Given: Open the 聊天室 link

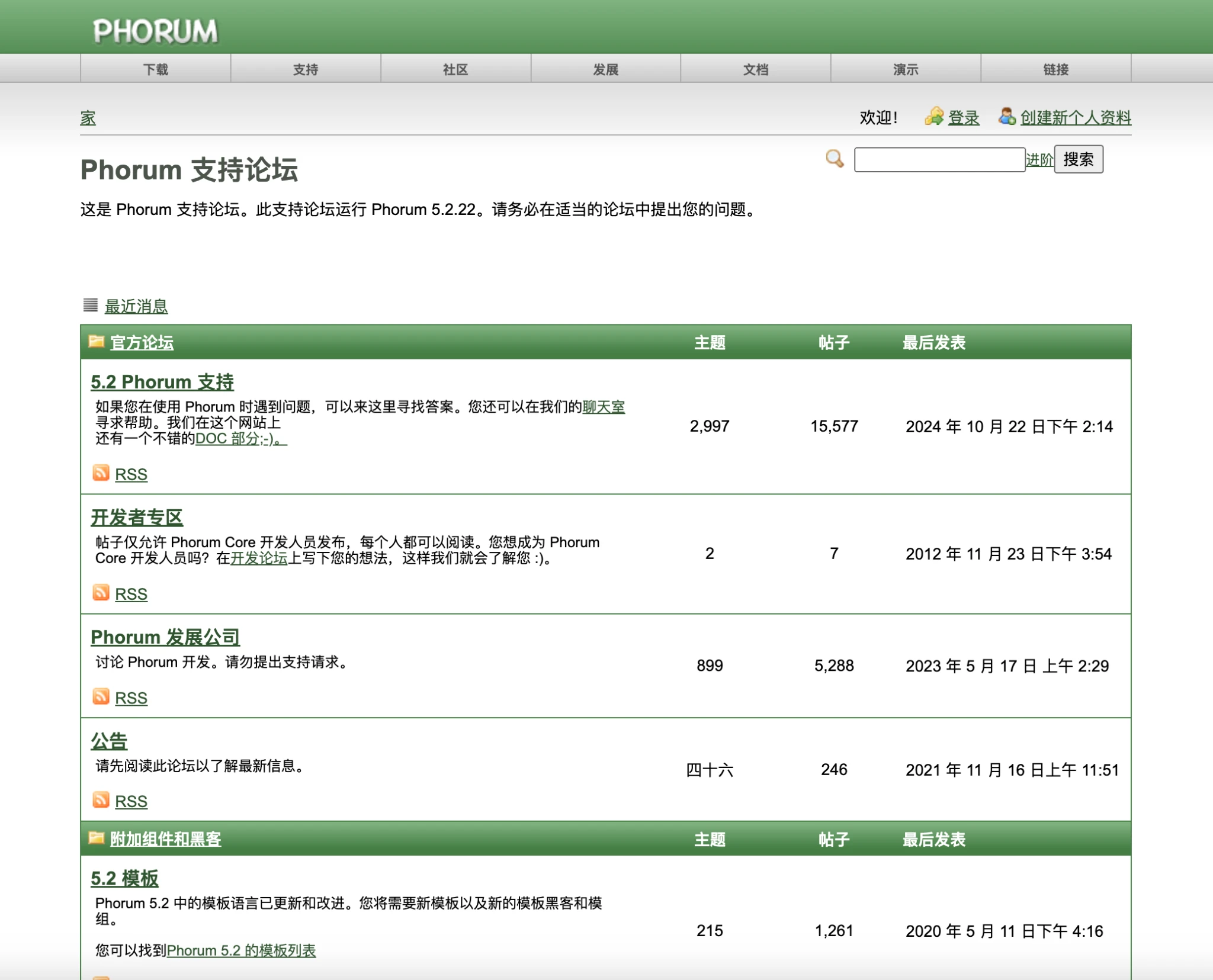Looking at the screenshot, I should pyautogui.click(x=603, y=407).
